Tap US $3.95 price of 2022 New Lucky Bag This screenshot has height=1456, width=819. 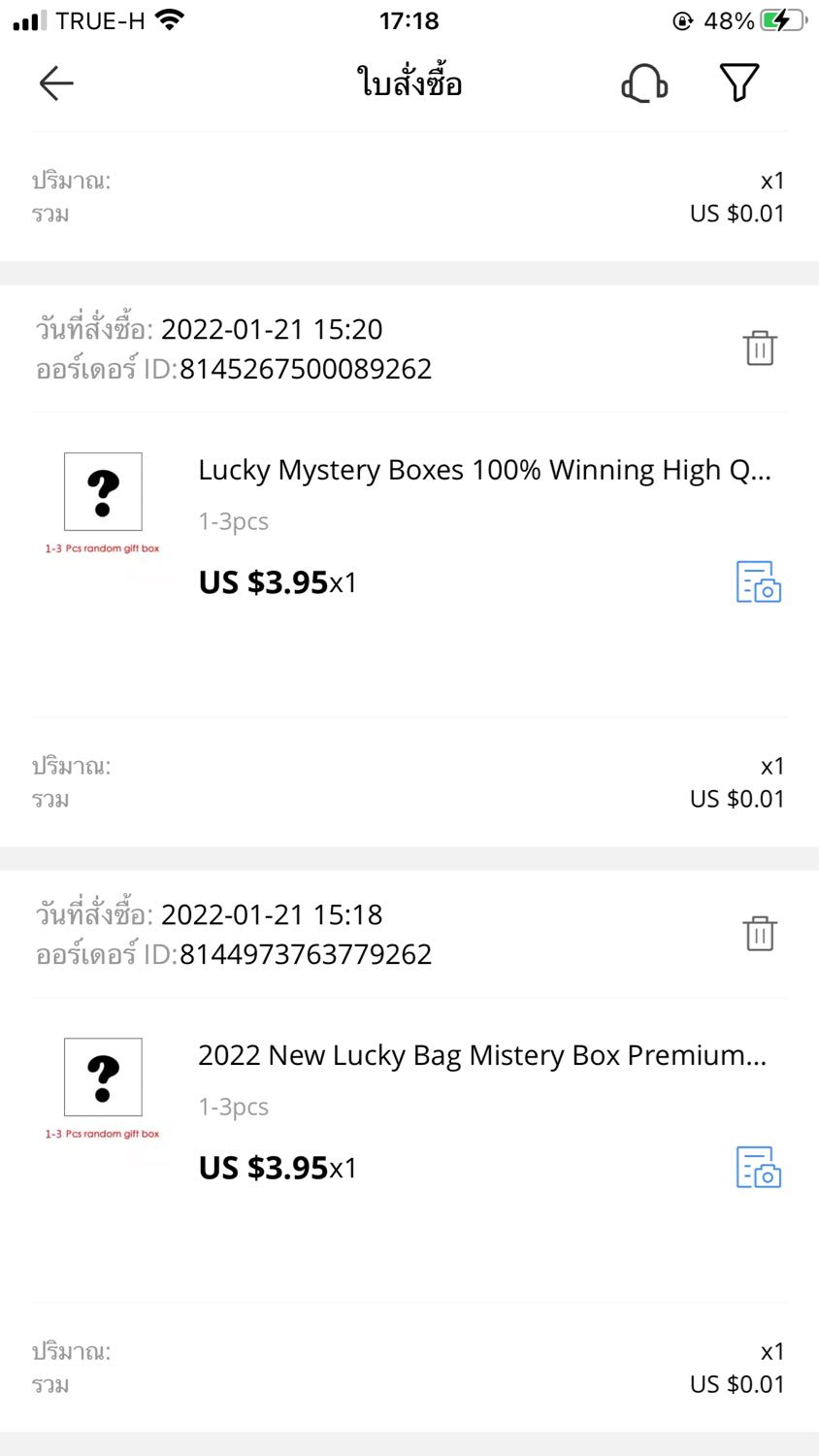tap(263, 1168)
